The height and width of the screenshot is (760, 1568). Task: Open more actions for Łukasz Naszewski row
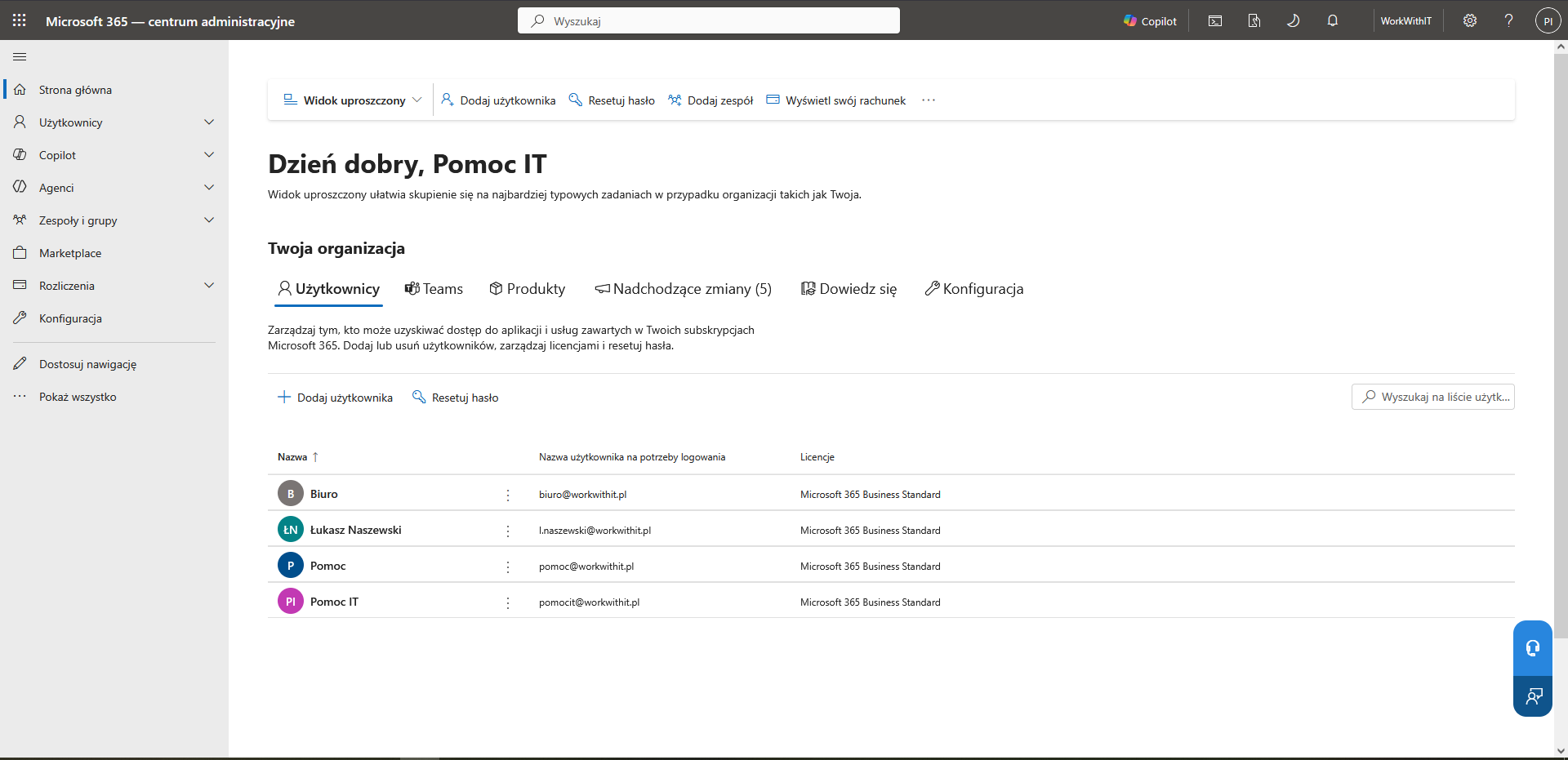tap(508, 531)
